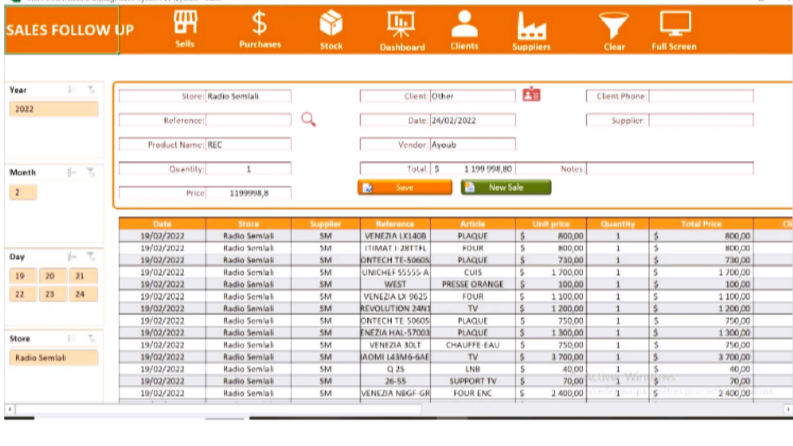Click the ITIMAT I-28TTFL reference cell
Screen dimensions: 793x446
pos(395,248)
